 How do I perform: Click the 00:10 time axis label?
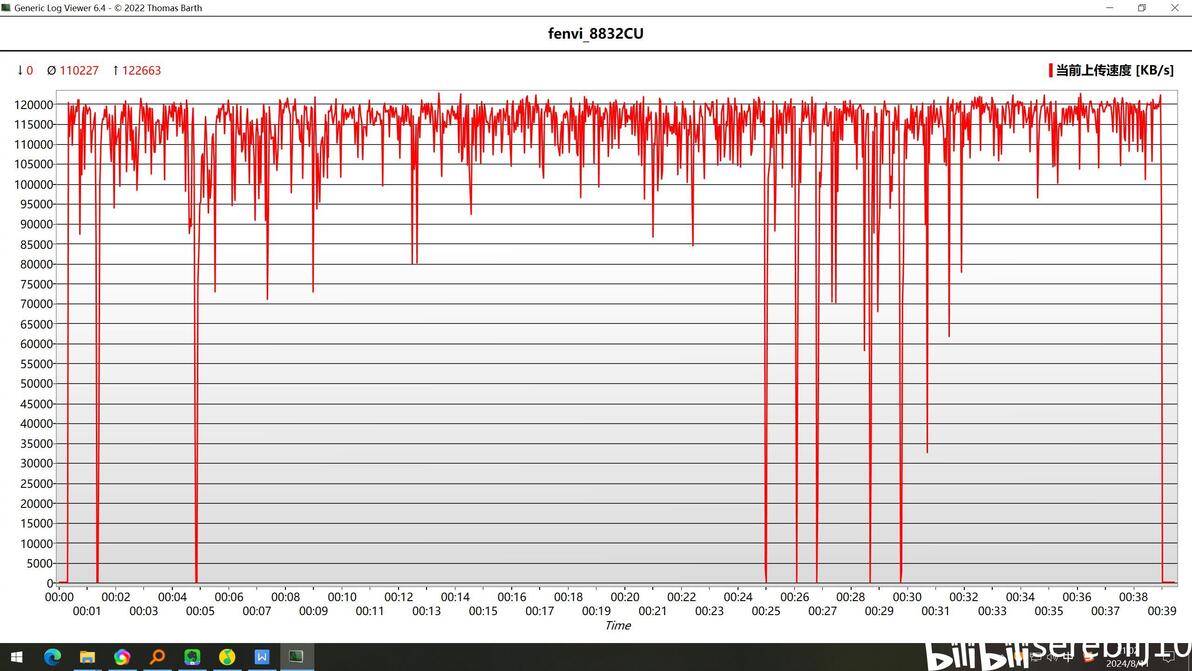tap(342, 597)
